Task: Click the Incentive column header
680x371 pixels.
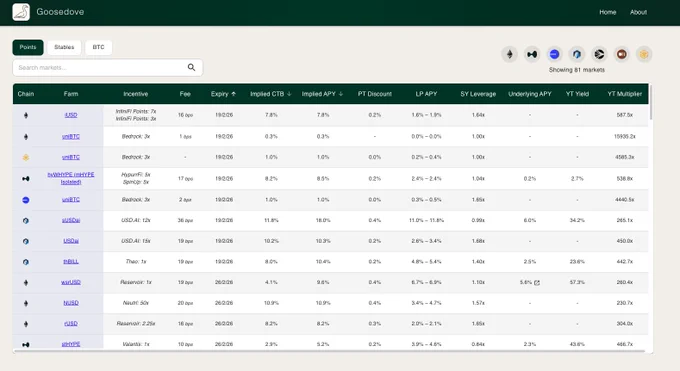Action: pos(135,94)
